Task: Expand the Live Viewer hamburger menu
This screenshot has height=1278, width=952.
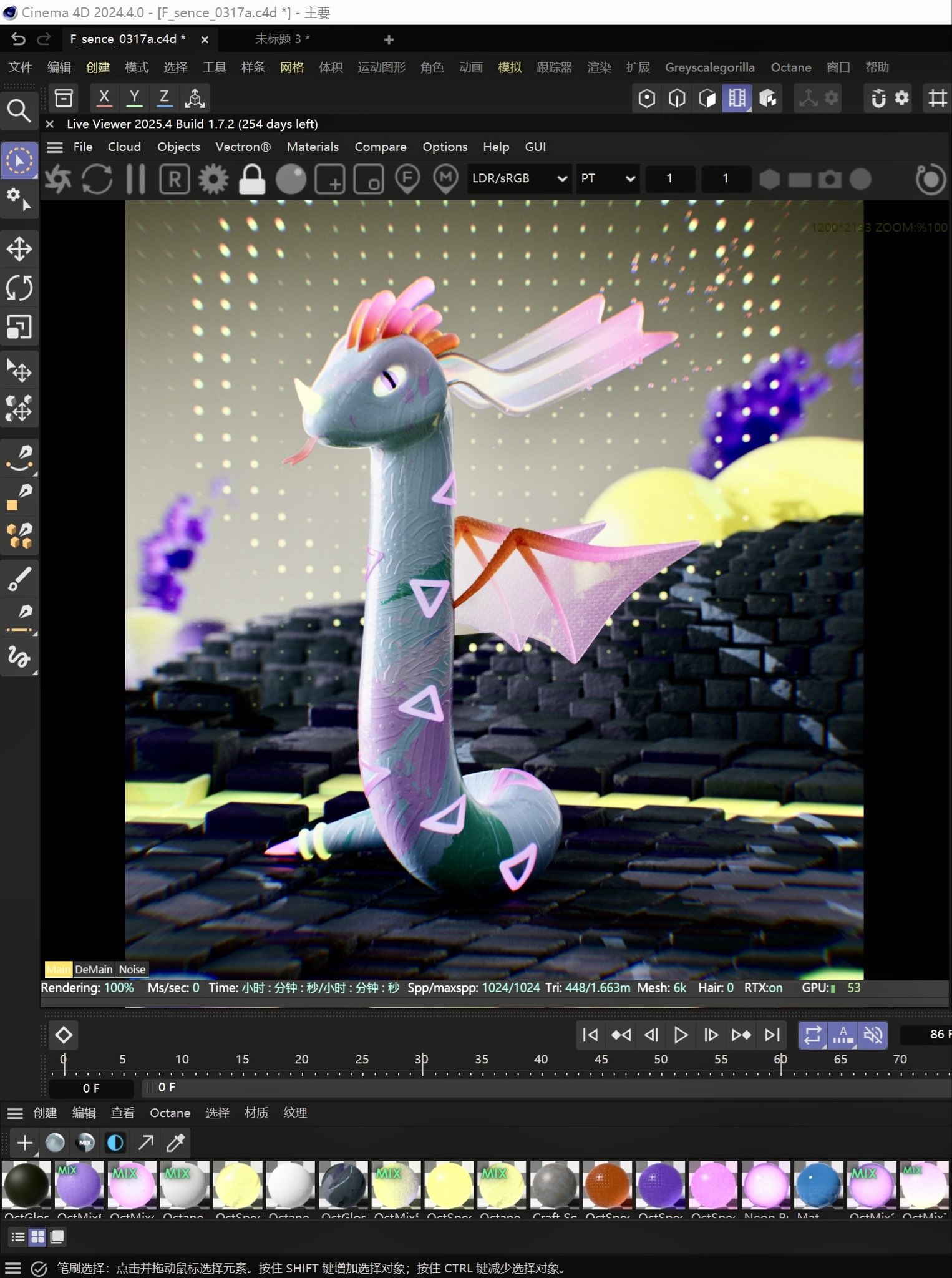Action: point(55,147)
